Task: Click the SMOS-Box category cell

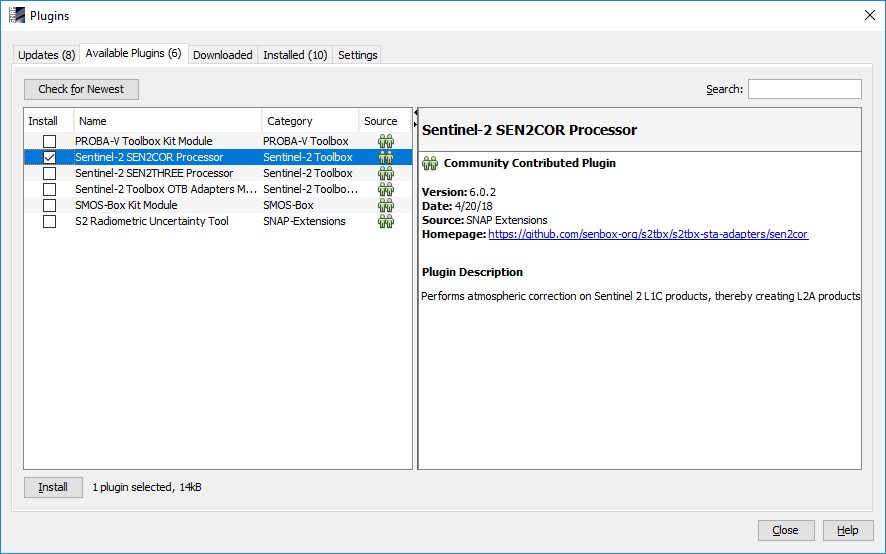Action: tap(288, 205)
